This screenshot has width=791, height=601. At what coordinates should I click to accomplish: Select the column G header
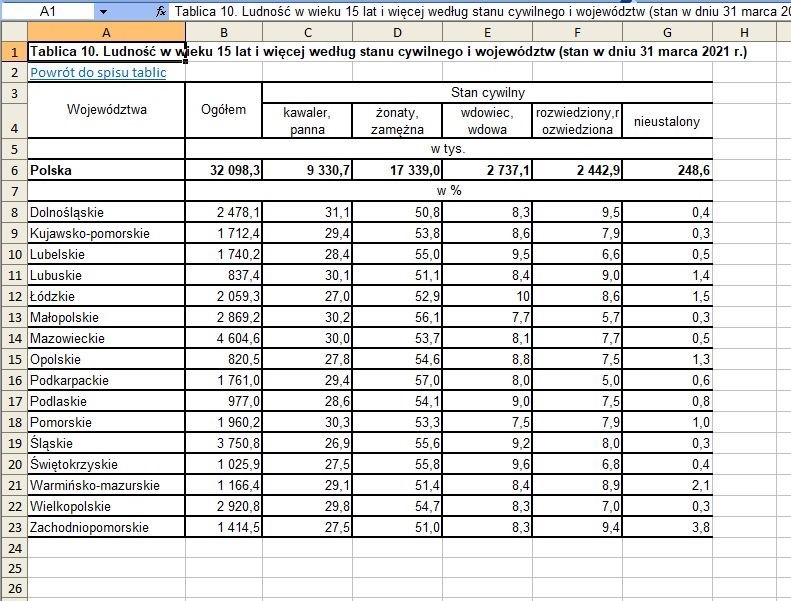(x=667, y=32)
